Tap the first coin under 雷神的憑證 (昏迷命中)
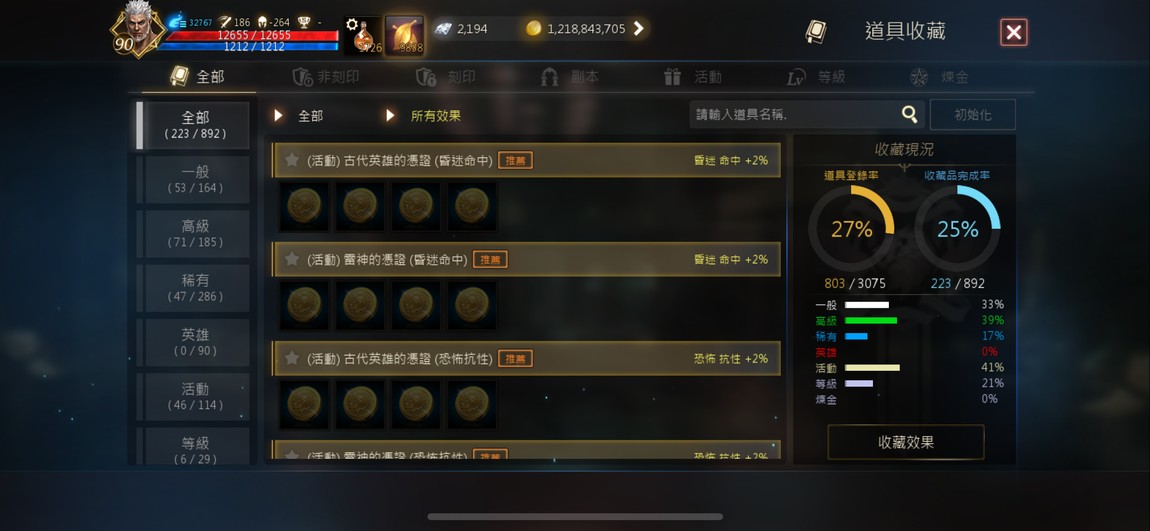The height and width of the screenshot is (531, 1150). 304,305
